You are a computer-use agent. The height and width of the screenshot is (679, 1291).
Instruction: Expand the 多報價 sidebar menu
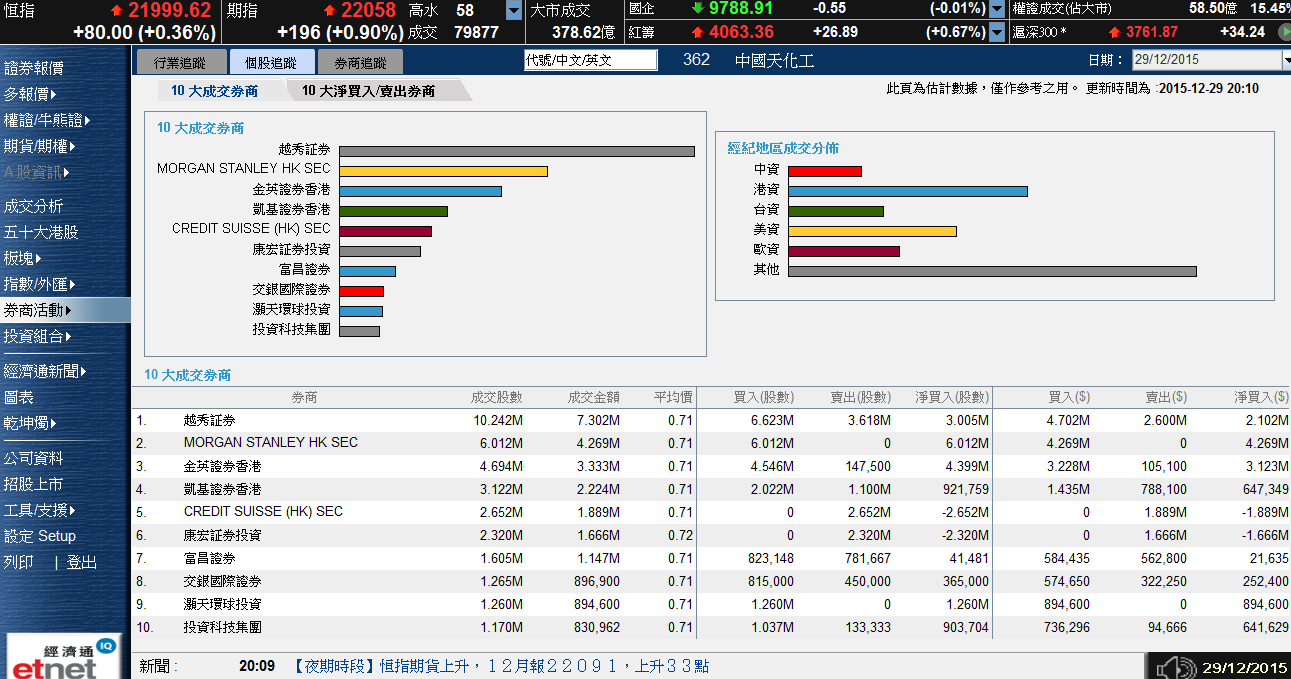[30, 94]
